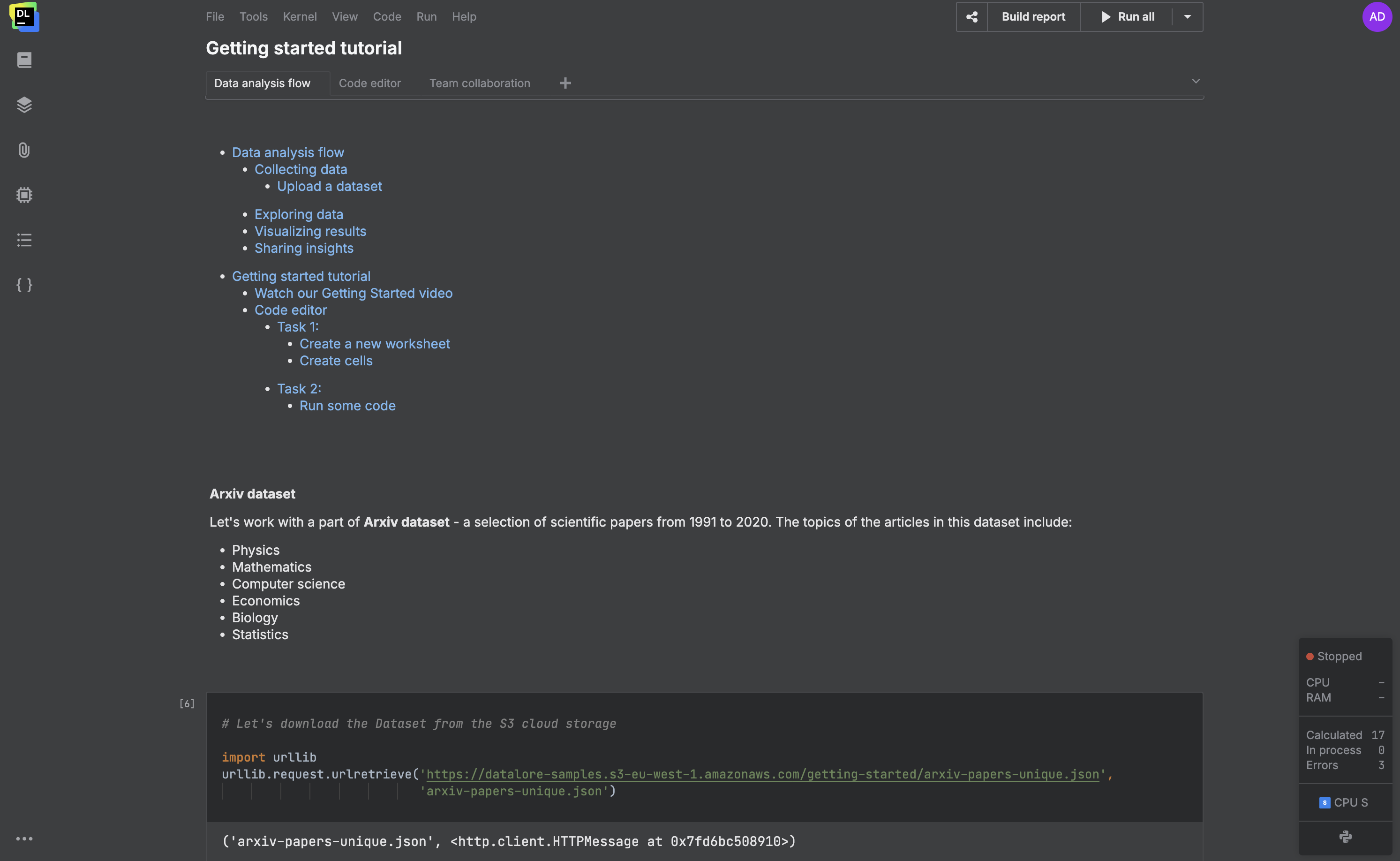Collapse worksheets with the chevron above the notebook
The image size is (1400, 861).
pyautogui.click(x=1196, y=81)
